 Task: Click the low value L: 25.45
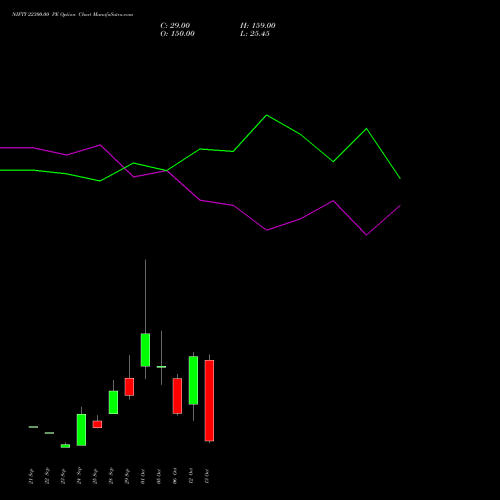[255, 34]
